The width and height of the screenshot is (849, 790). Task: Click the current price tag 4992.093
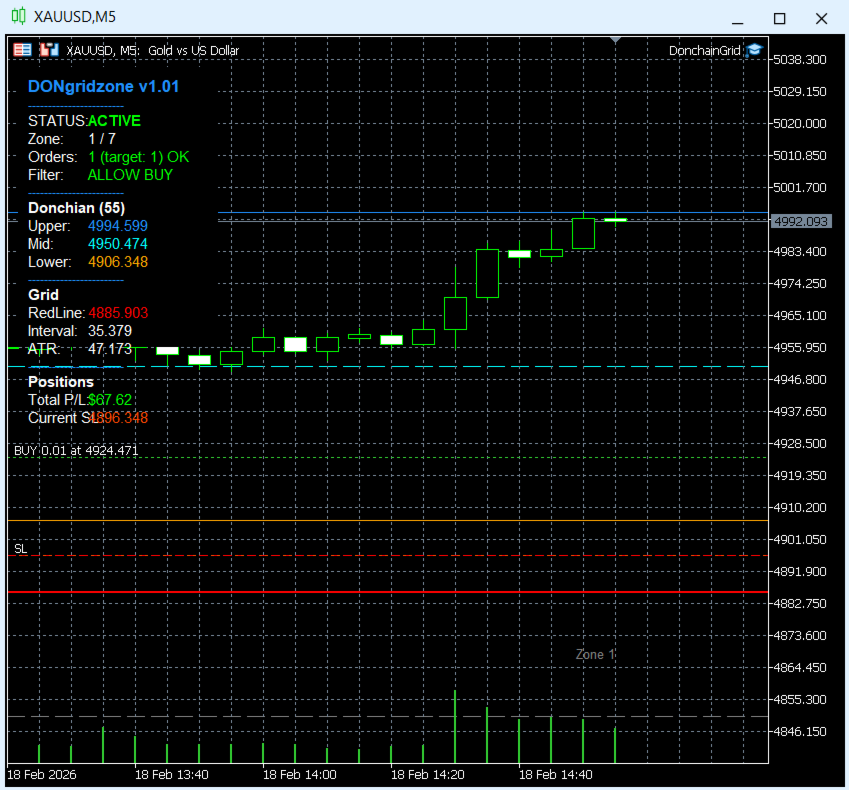point(801,221)
